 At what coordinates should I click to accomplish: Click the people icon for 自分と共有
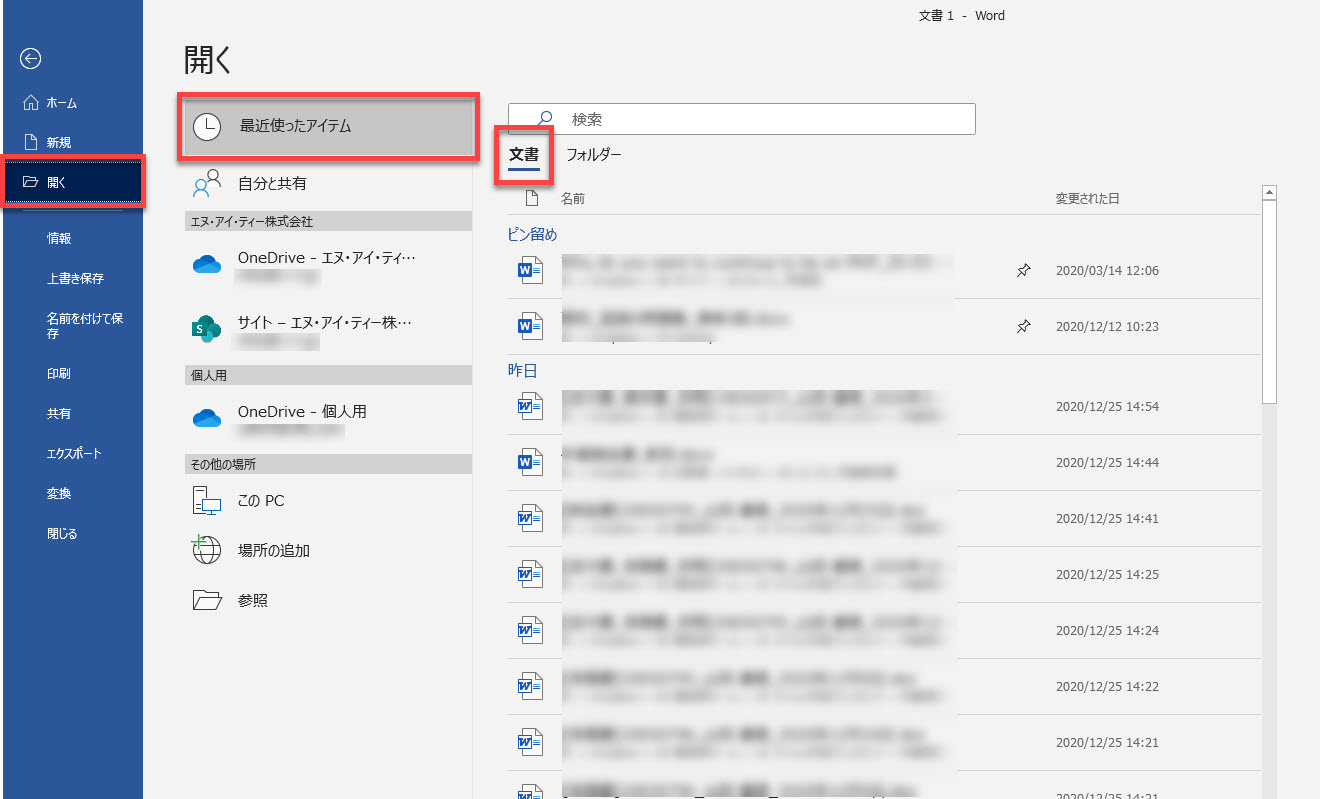coord(207,183)
